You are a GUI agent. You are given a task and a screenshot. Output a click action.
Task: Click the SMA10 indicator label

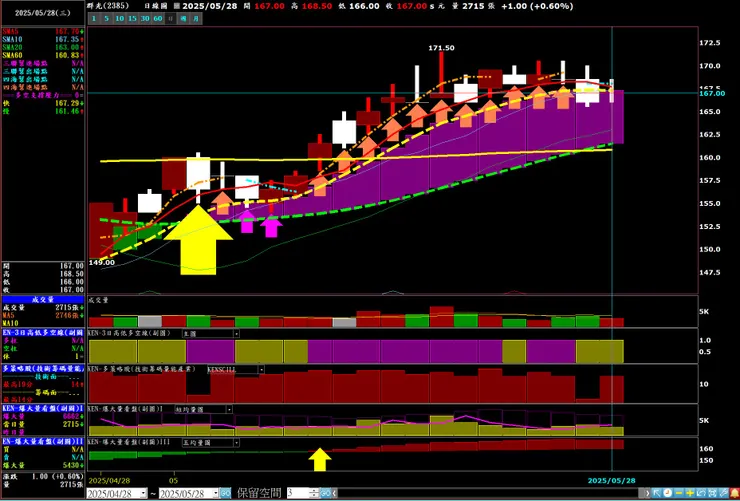pos(12,40)
